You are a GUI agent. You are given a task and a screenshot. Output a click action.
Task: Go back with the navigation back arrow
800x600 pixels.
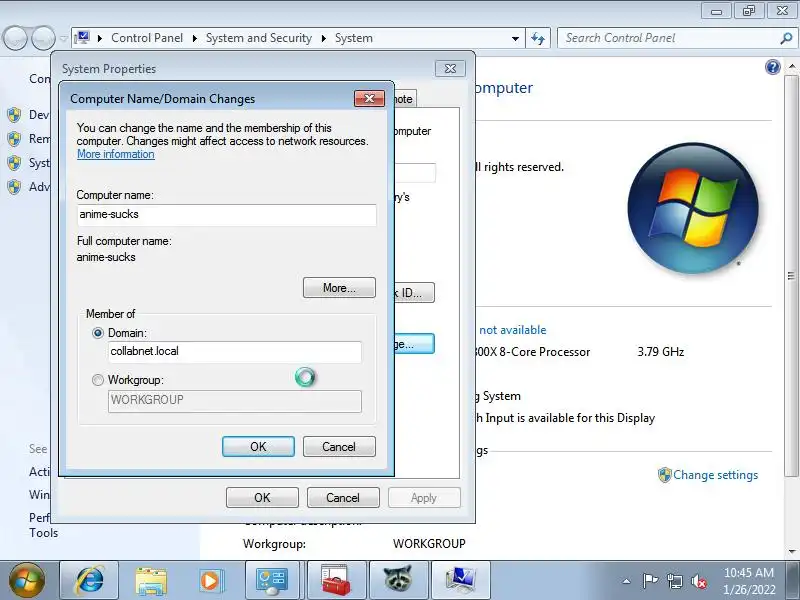15,38
